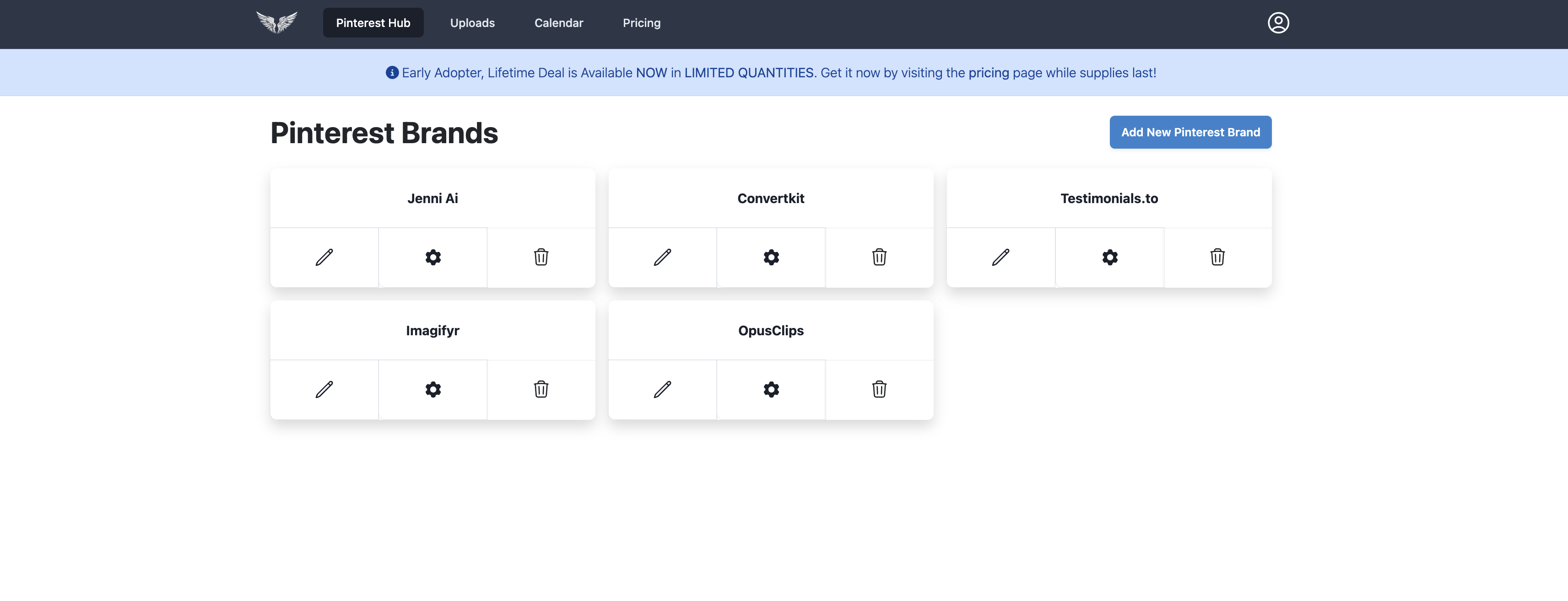This screenshot has width=1568, height=601.
Task: Click the Convertkit brand title
Action: coord(771,199)
